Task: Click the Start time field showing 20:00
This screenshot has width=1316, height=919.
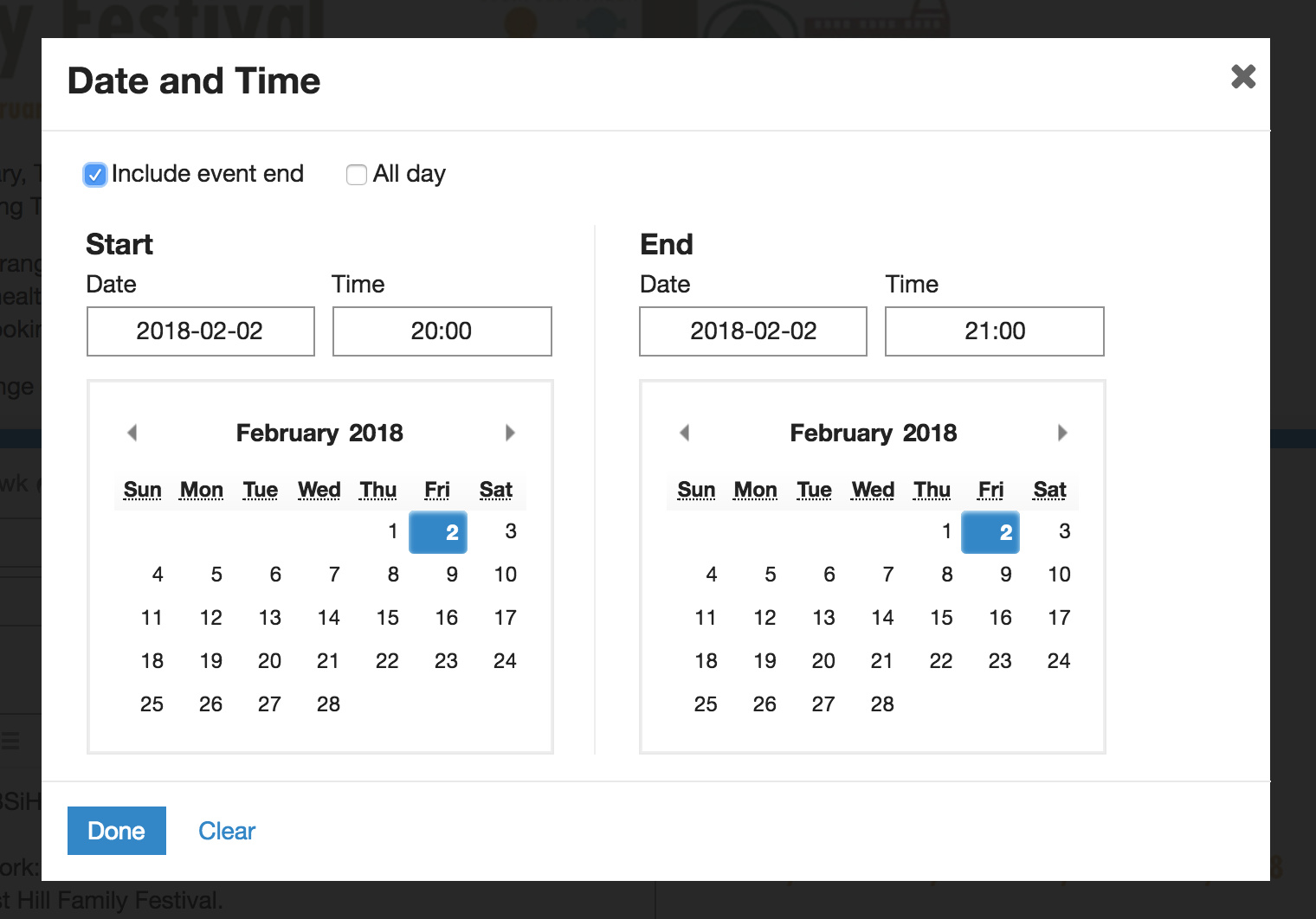Action: point(442,331)
